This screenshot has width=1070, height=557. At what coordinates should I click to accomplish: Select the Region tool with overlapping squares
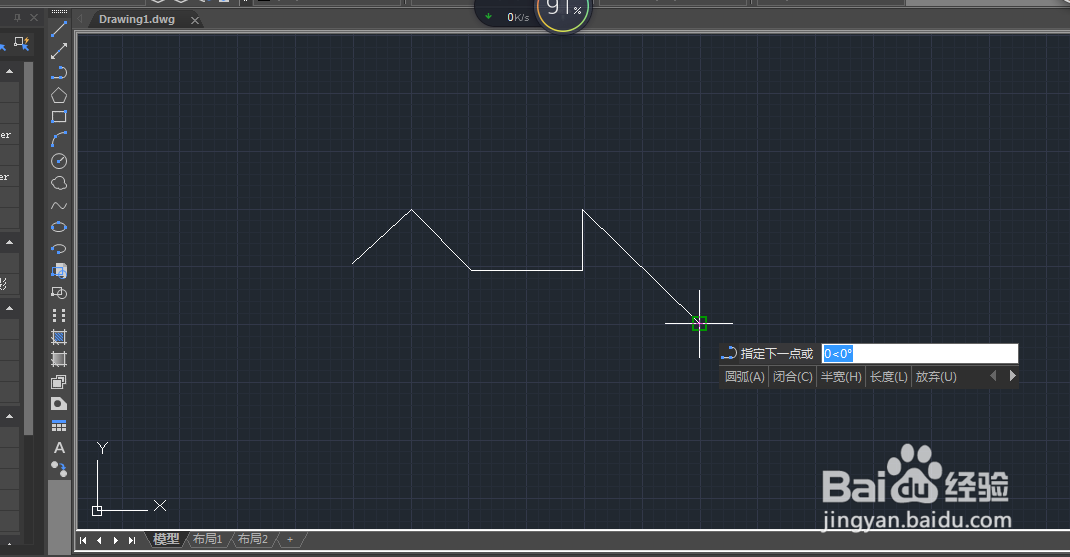point(59,382)
